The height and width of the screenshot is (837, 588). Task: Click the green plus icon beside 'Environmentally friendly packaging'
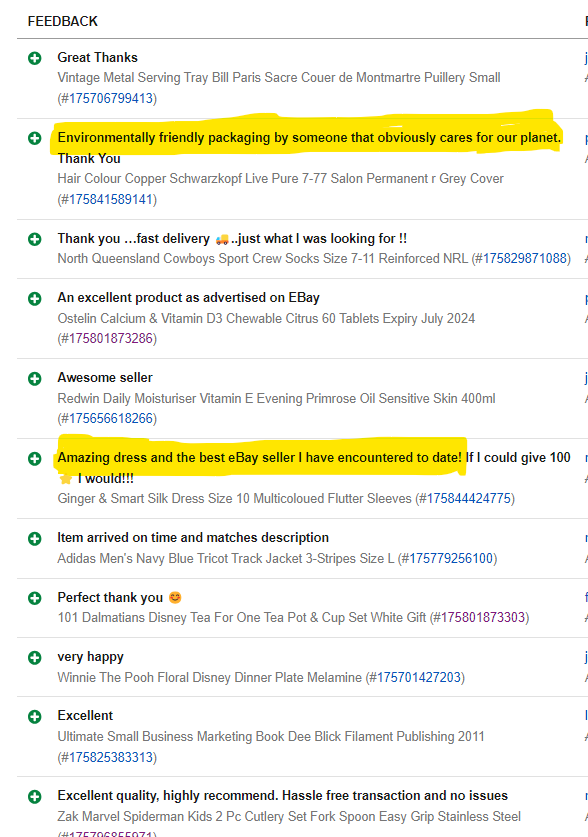click(35, 138)
